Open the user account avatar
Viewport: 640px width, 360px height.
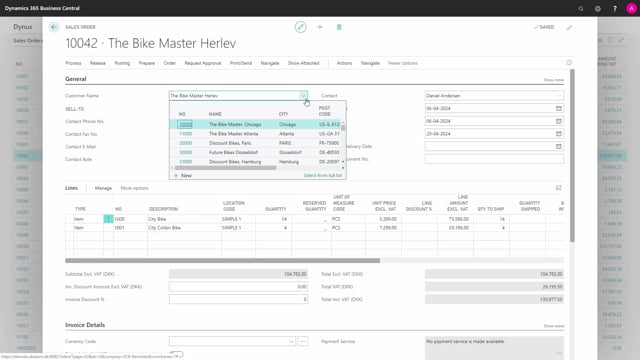click(631, 8)
